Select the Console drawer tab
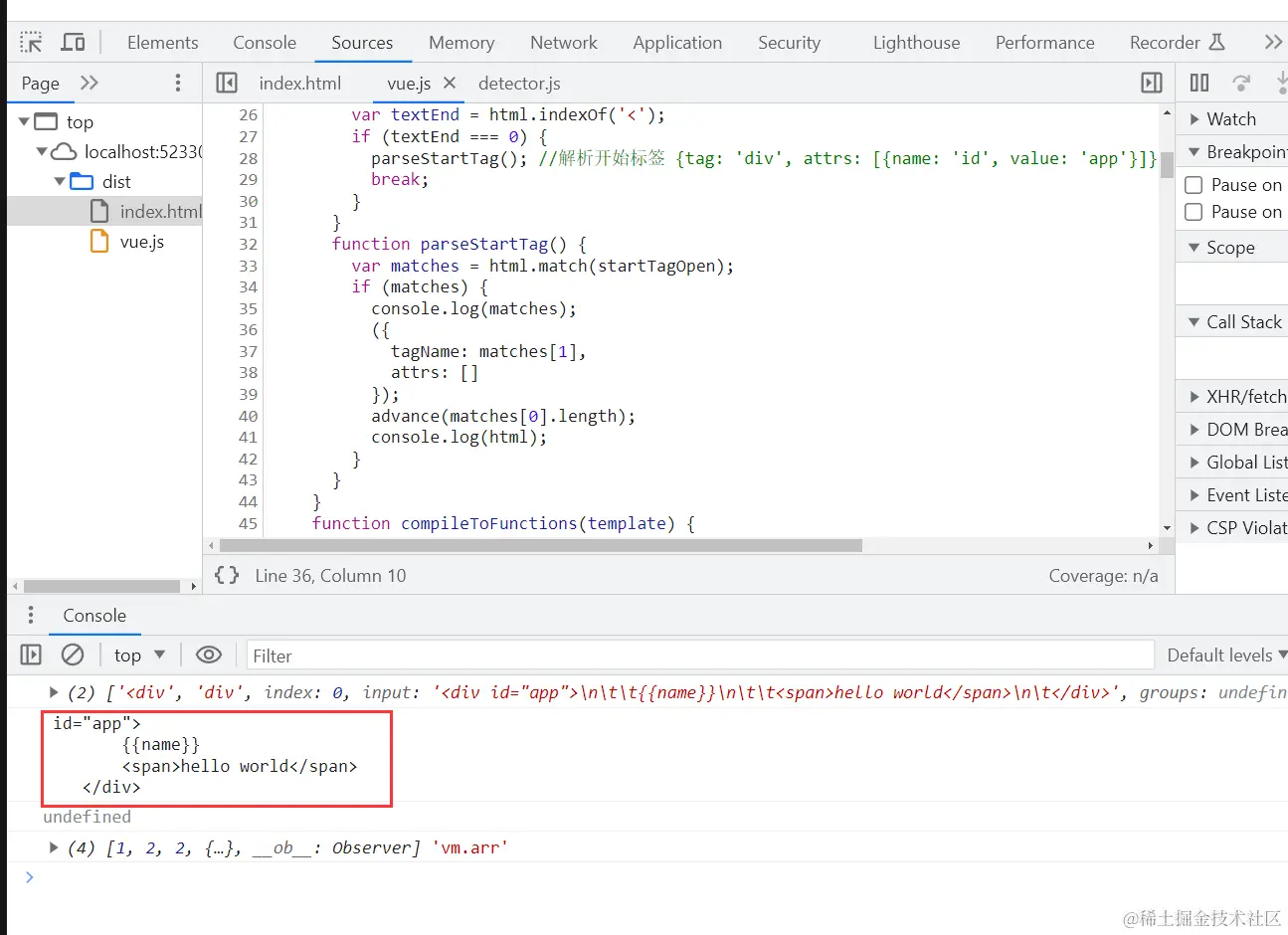The image size is (1288, 935). (94, 616)
